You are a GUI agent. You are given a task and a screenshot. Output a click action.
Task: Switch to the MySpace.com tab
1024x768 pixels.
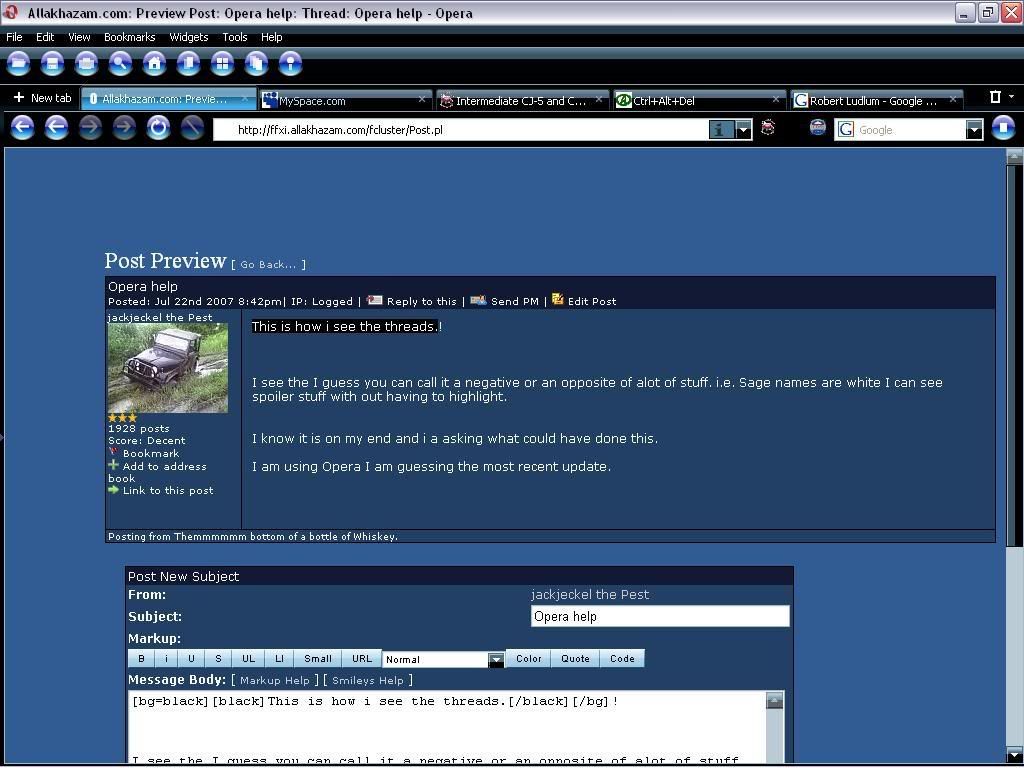pyautogui.click(x=340, y=100)
